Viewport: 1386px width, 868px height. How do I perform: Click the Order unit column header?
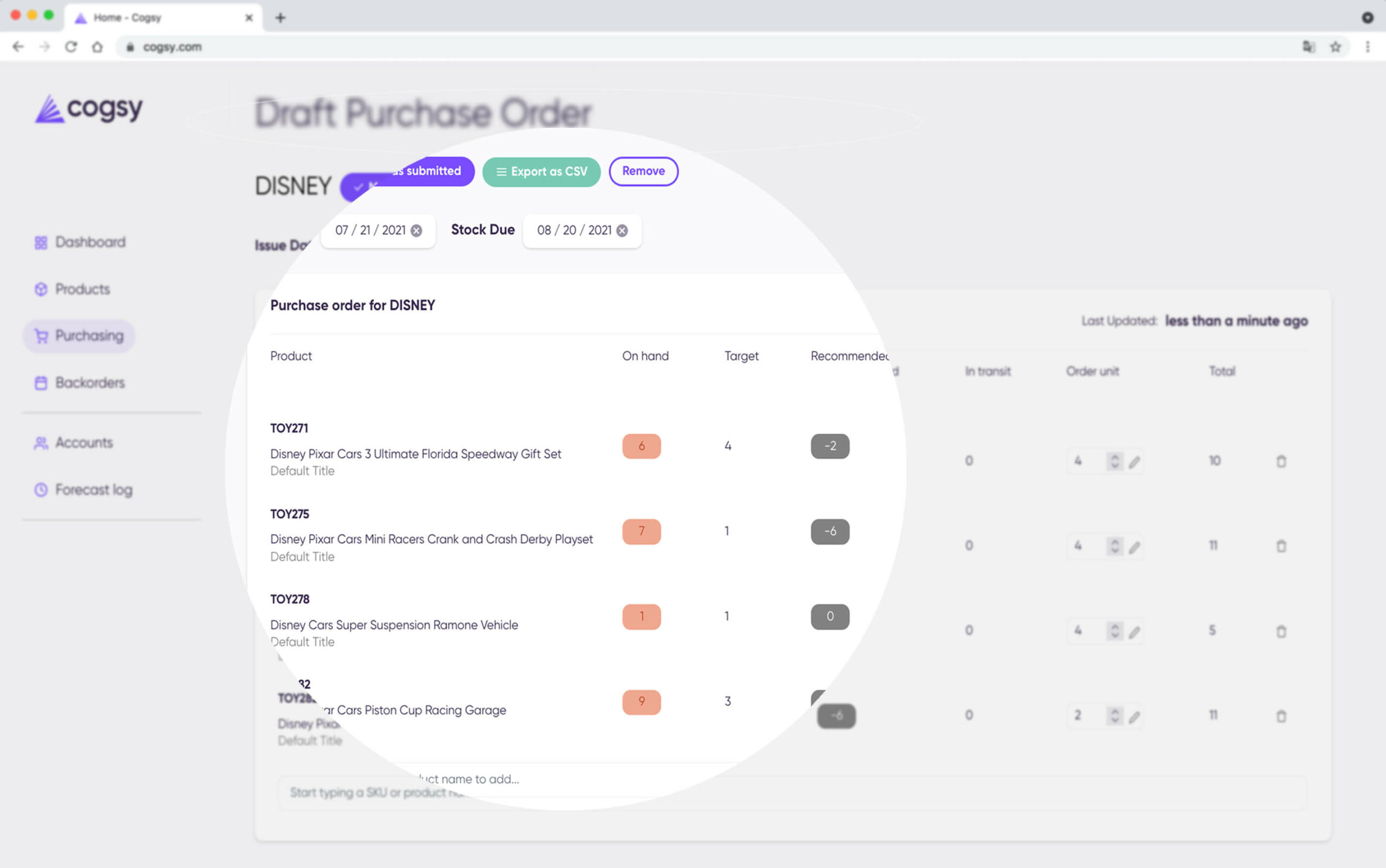(x=1092, y=371)
